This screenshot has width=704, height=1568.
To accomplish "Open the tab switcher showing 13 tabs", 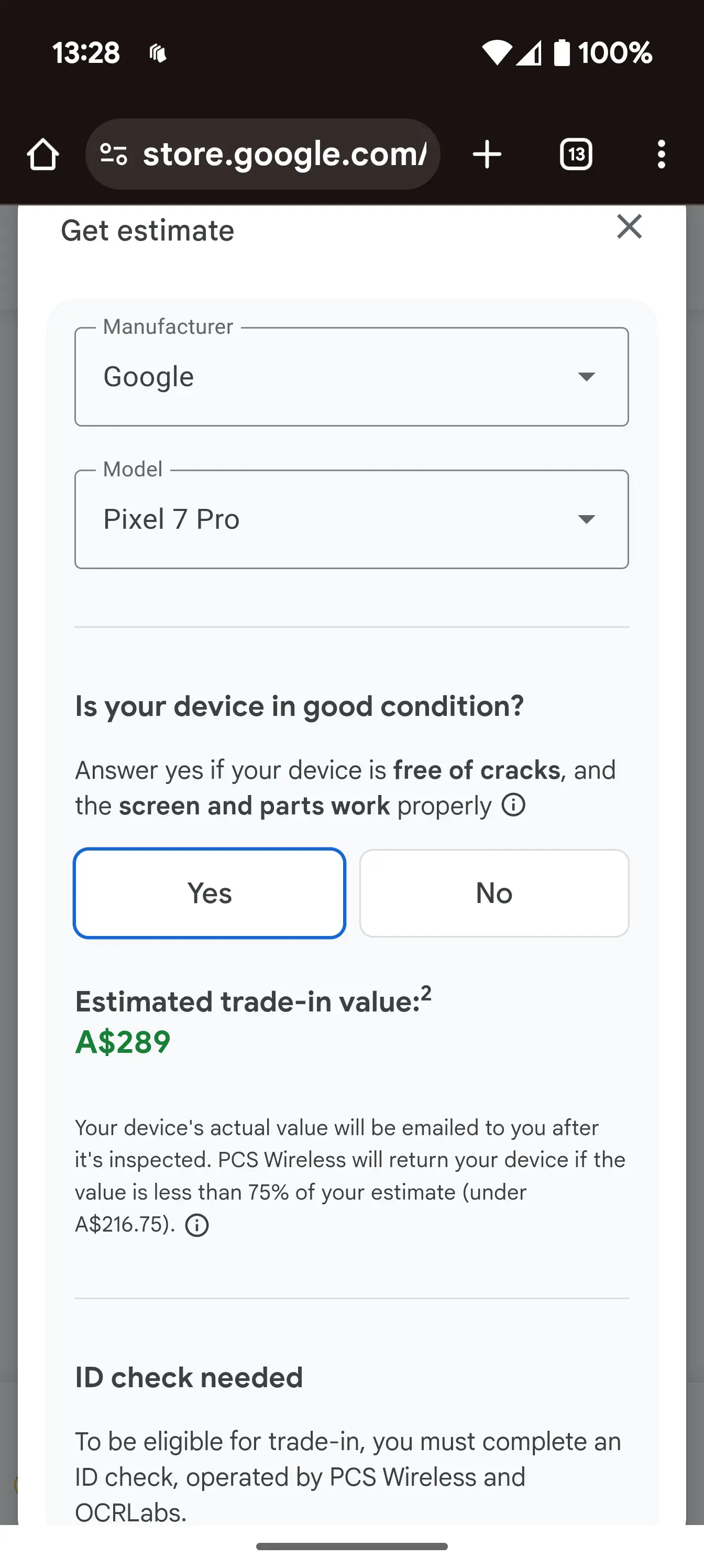I will 576,155.
